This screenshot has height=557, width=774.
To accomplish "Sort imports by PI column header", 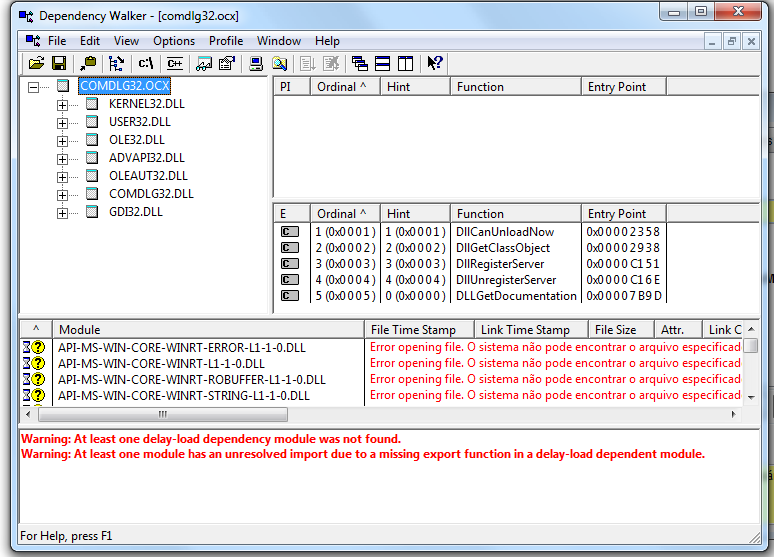I will 292,86.
